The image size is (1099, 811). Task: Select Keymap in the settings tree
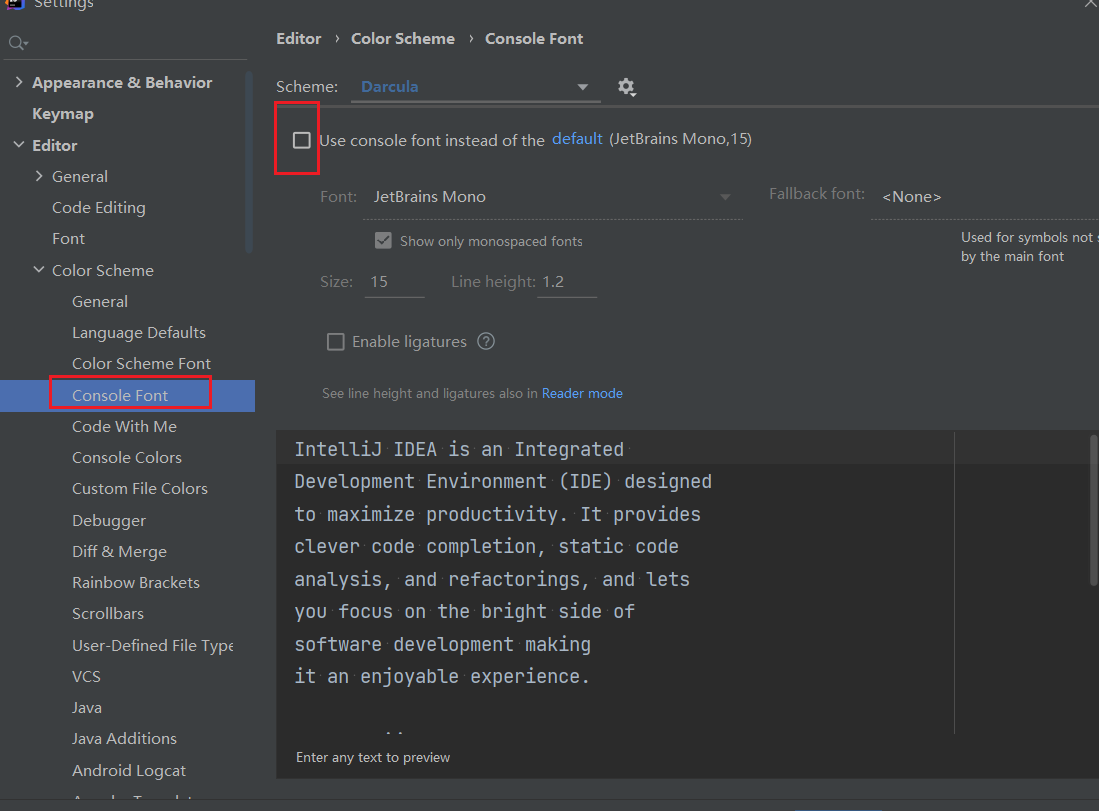coord(62,114)
